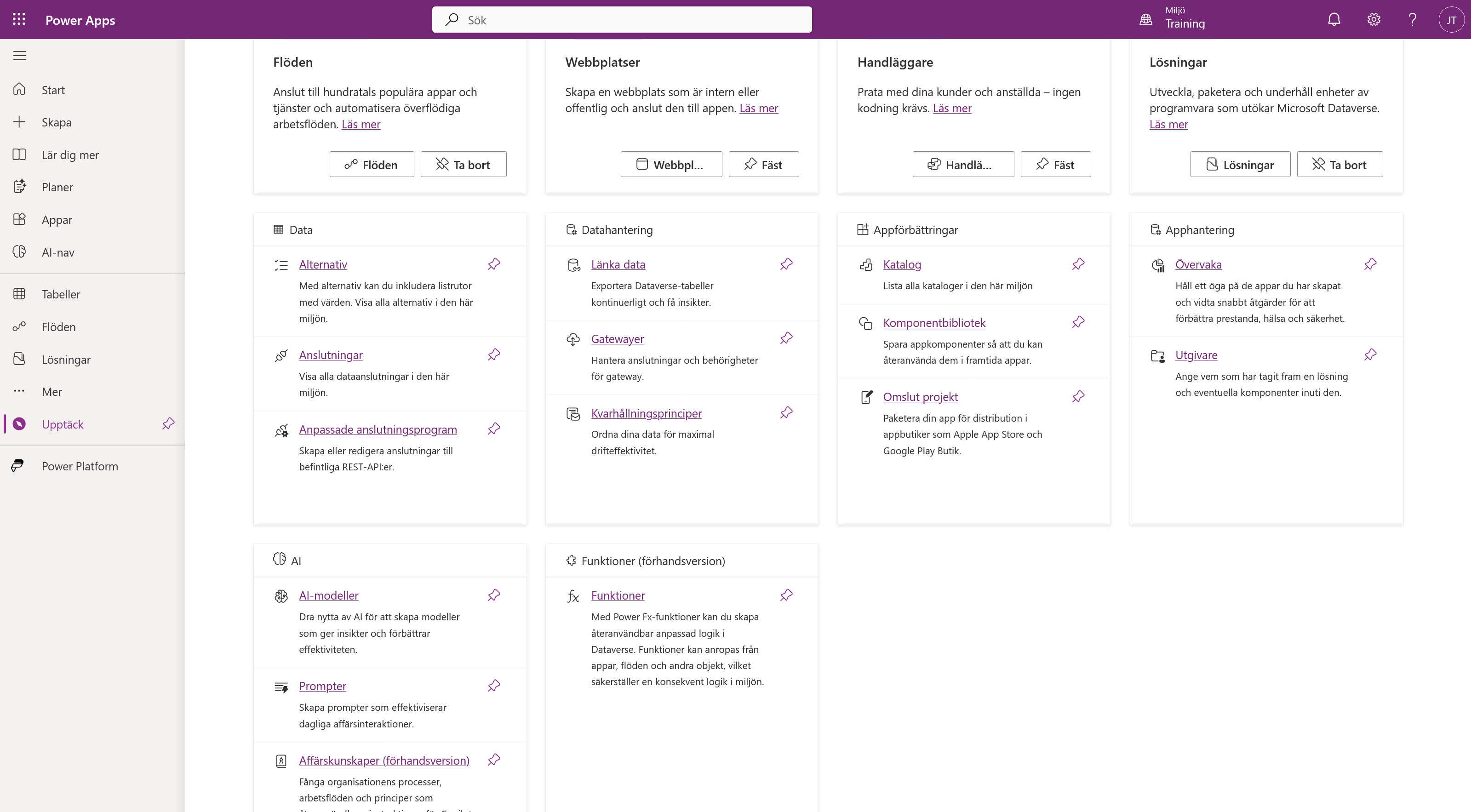Pin Kvarhållningsprinciper item
The image size is (1471, 812).
pyautogui.click(x=786, y=412)
